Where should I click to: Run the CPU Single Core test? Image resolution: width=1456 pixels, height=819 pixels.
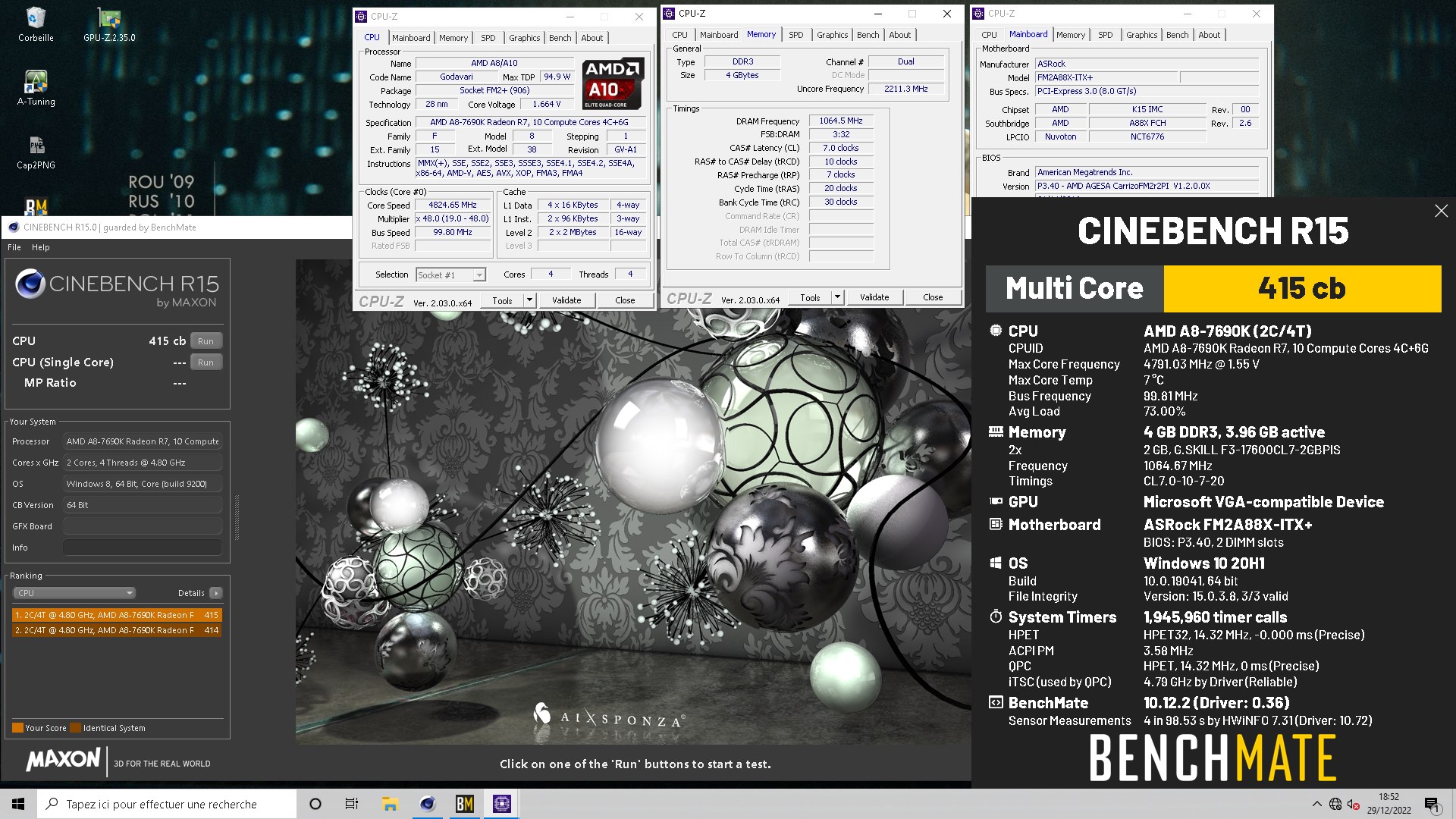pyautogui.click(x=206, y=362)
